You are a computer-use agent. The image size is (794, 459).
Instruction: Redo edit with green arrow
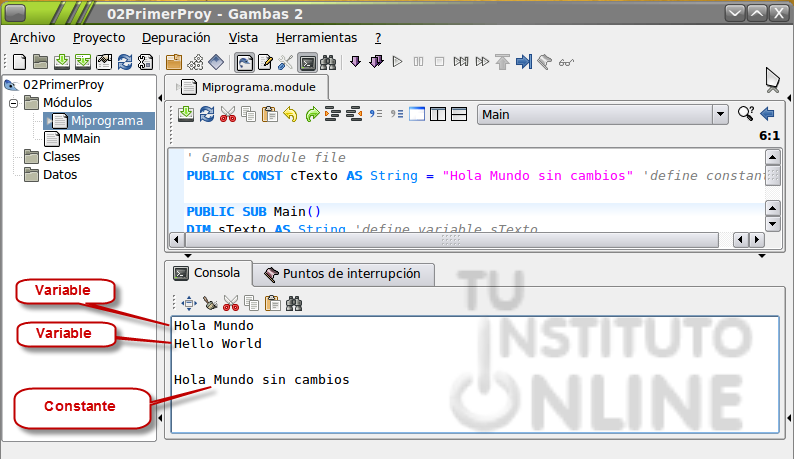pyautogui.click(x=312, y=114)
